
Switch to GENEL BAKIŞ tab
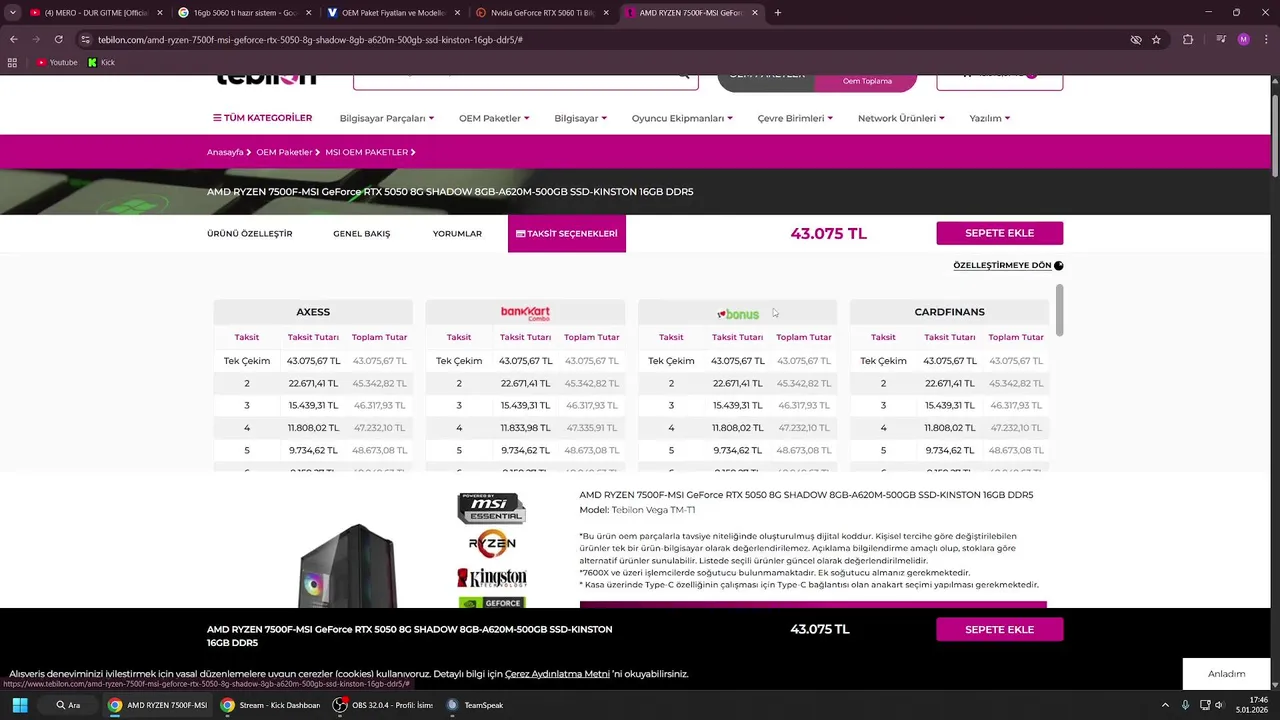tap(362, 233)
